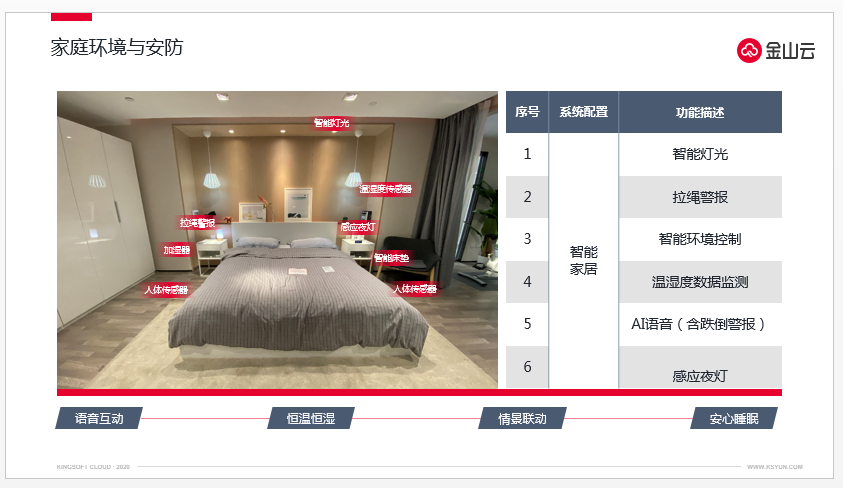This screenshot has width=843, height=488.
Task: Select the 情景联动 banner
Action: coord(522,418)
